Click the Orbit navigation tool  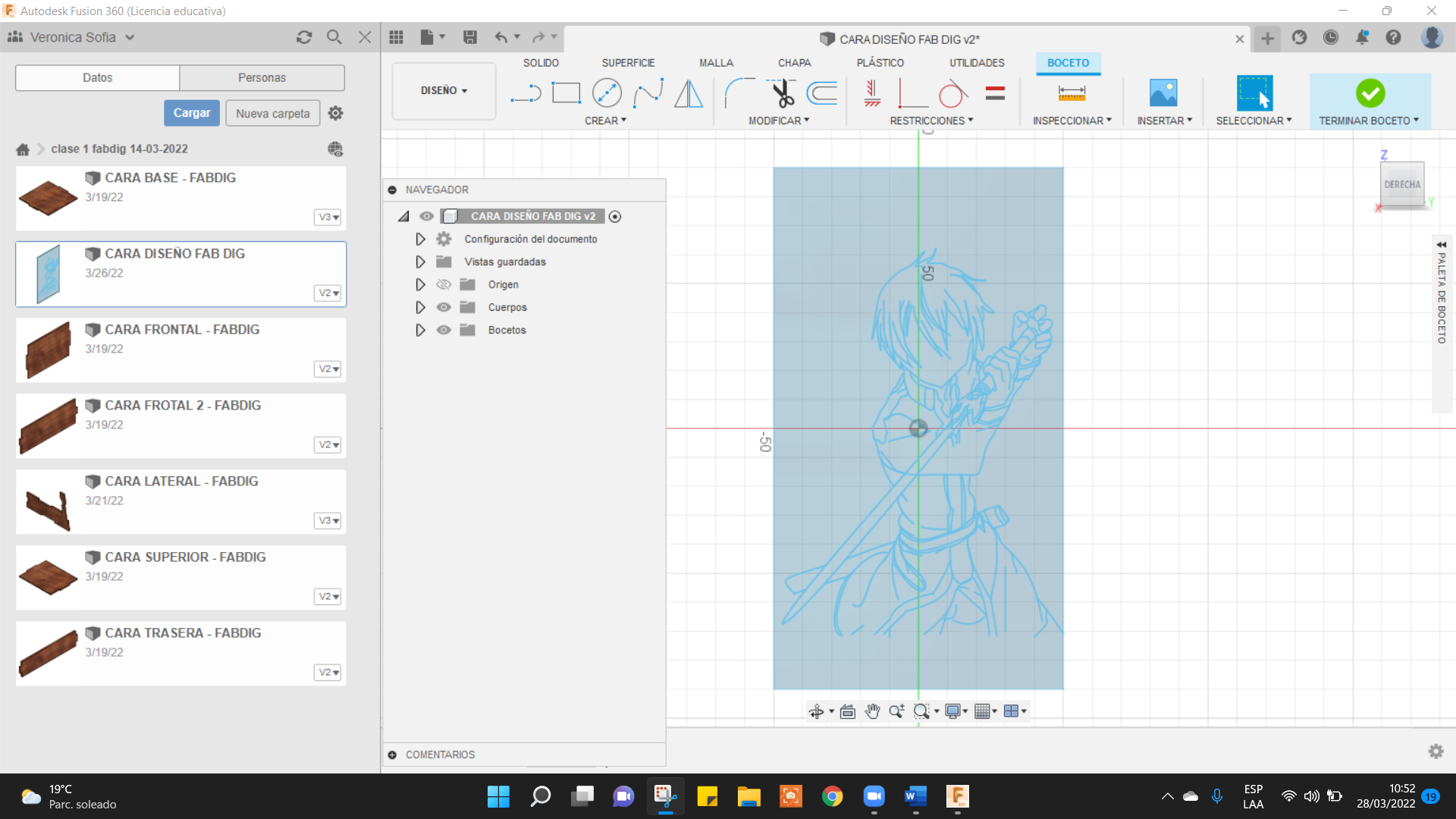(816, 711)
